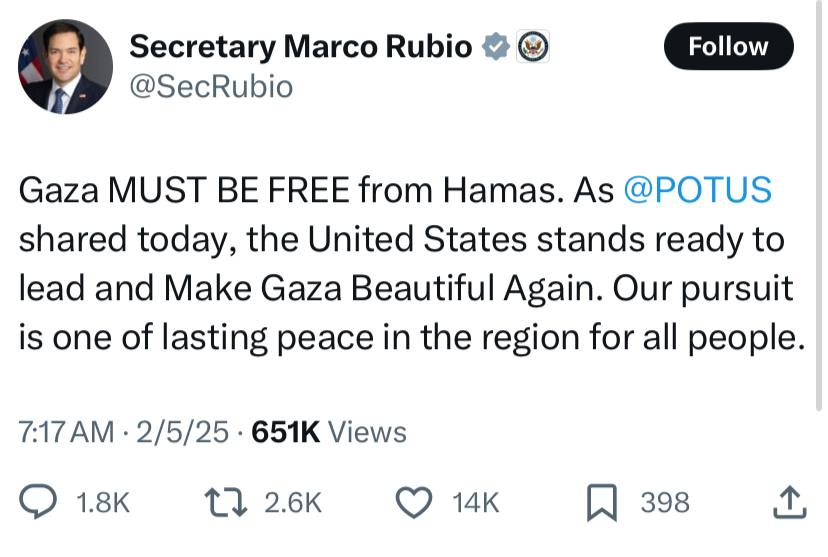
Task: View the 651K Views analytics
Action: pos(329,432)
